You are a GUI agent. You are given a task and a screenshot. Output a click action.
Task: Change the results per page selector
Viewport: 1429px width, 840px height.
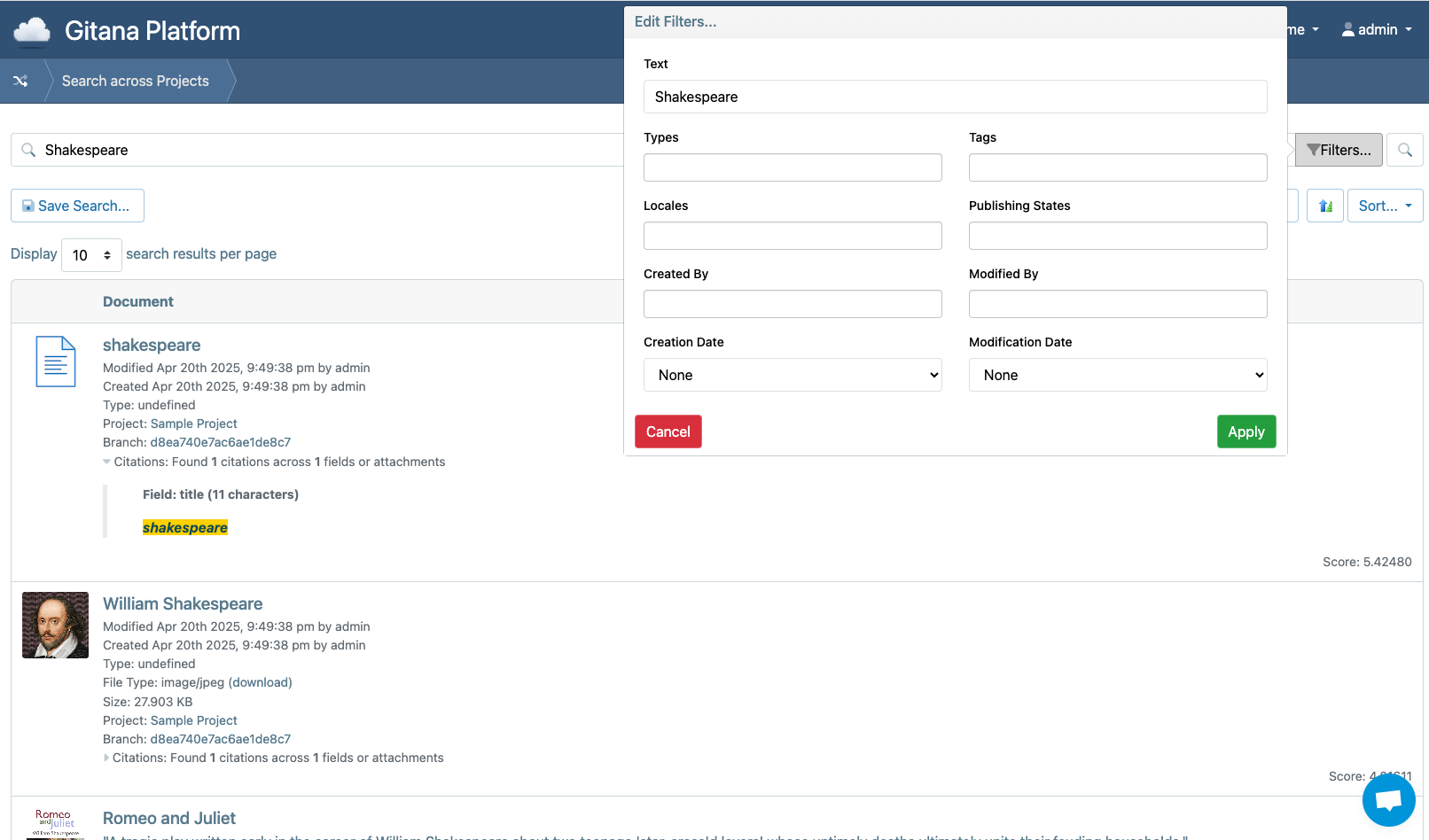(91, 255)
